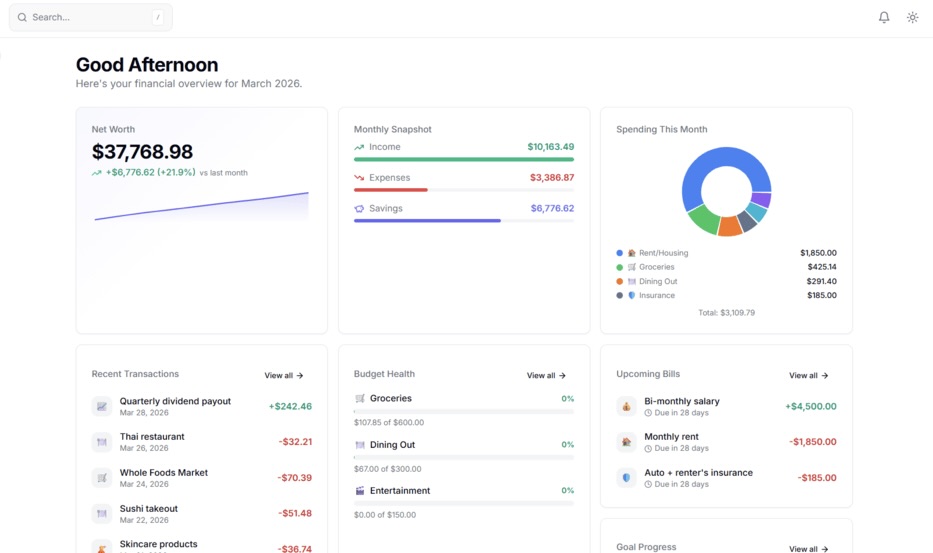Click the Groceries budget progress bar

[464, 411]
